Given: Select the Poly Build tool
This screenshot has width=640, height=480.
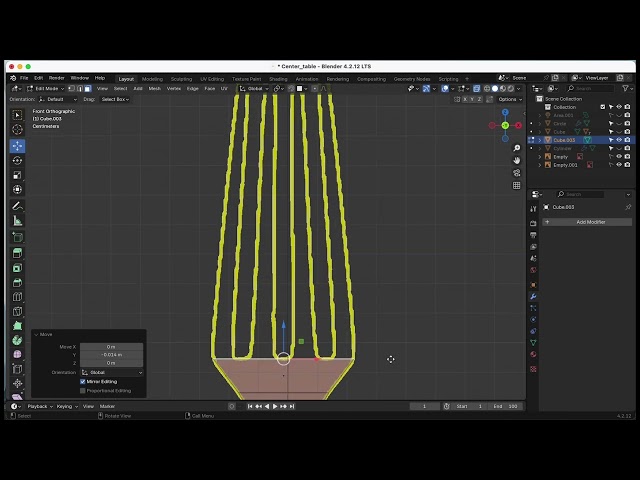Looking at the screenshot, I should 17,326.
